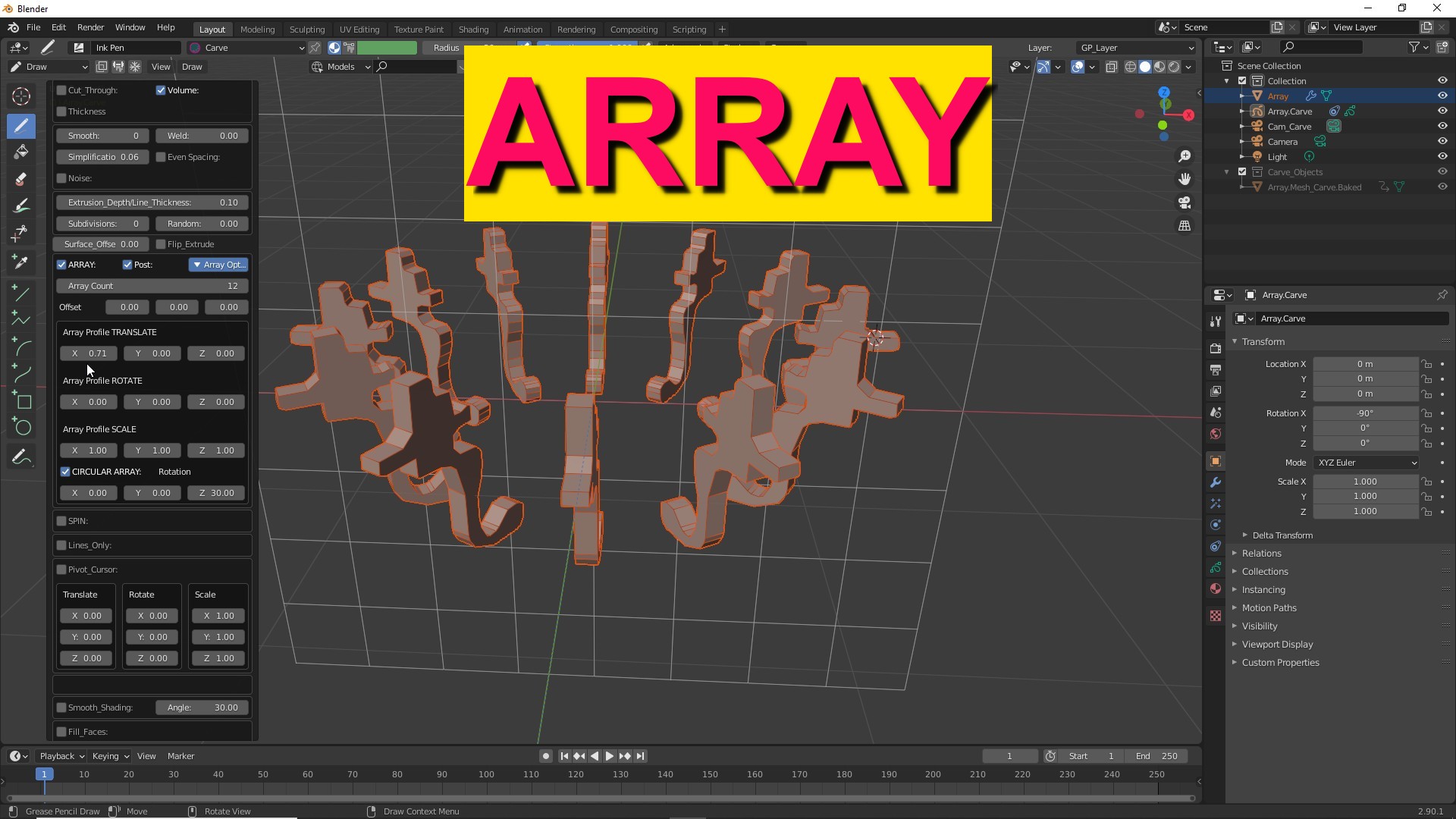Screen dimensions: 1456x819
Task: Open the Modifiers wrench properties tab
Action: (x=1216, y=482)
